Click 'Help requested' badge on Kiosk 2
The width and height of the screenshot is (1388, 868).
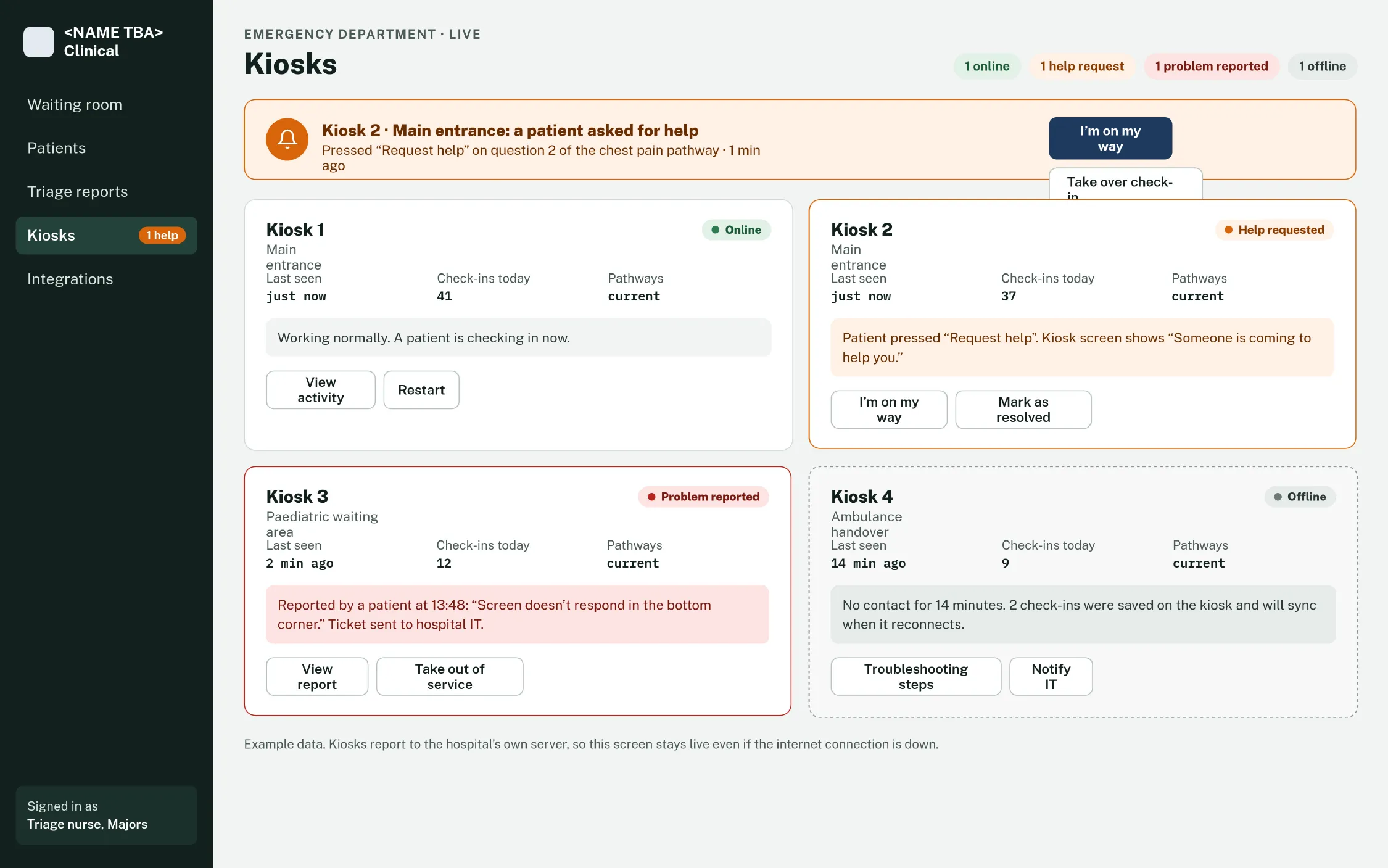point(1274,230)
